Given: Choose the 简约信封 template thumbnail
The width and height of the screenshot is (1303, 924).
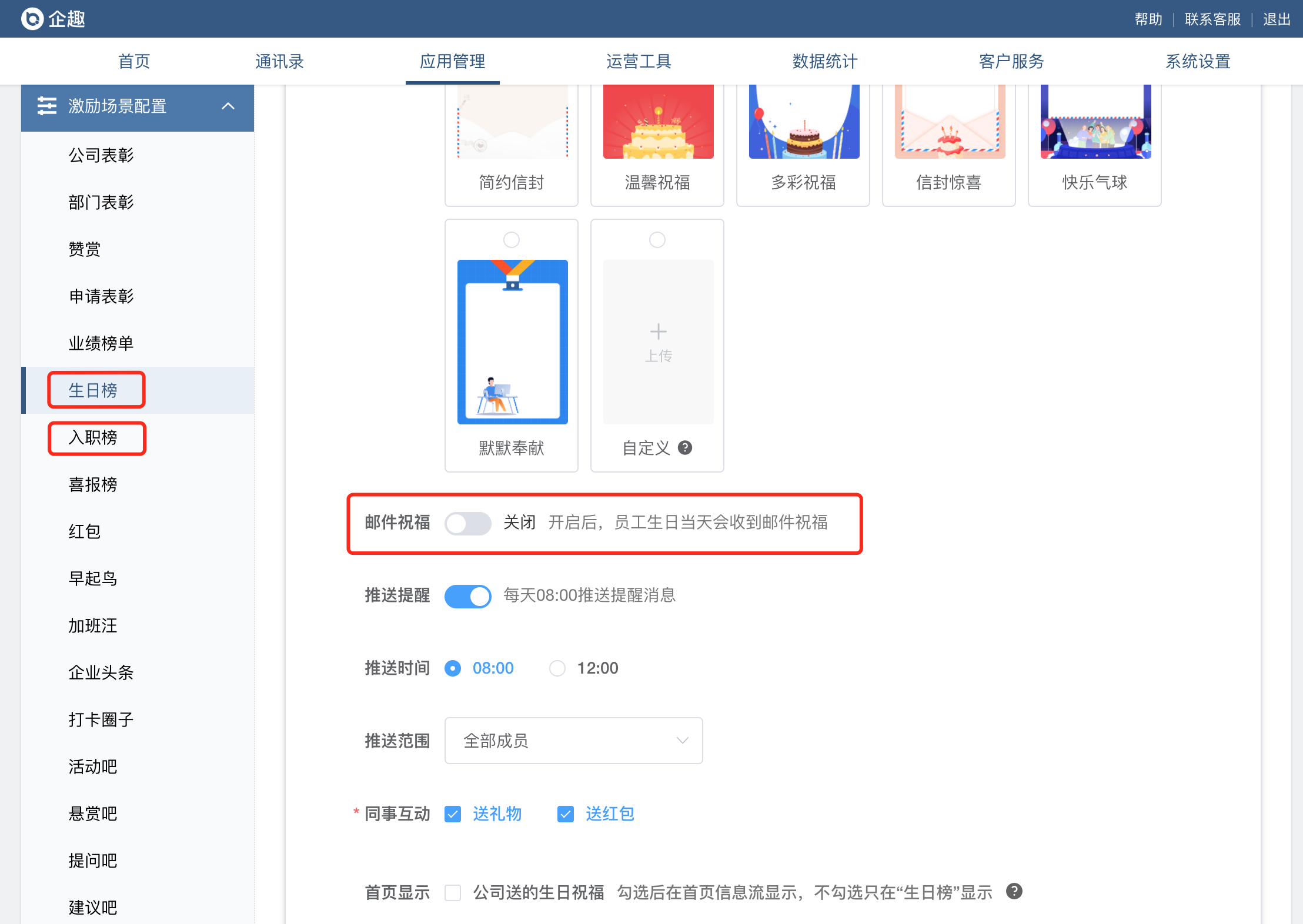Looking at the screenshot, I should pos(513,122).
